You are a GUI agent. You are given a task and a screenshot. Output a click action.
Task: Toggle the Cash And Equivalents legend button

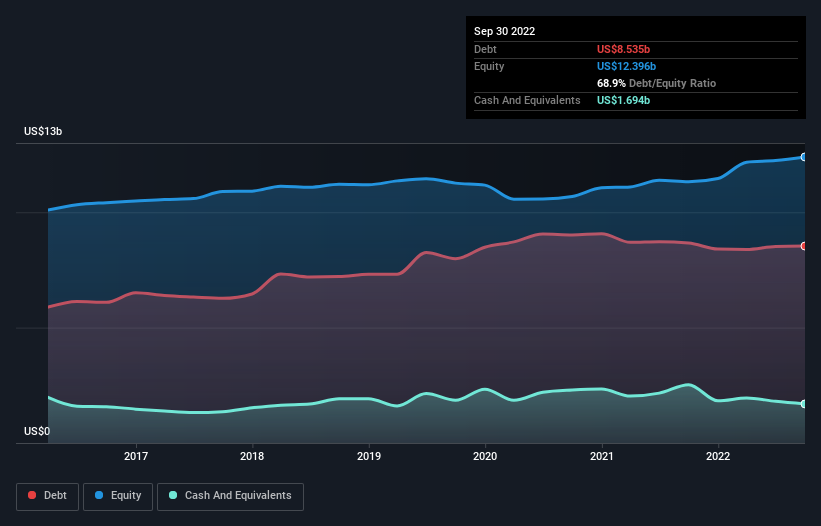point(230,496)
